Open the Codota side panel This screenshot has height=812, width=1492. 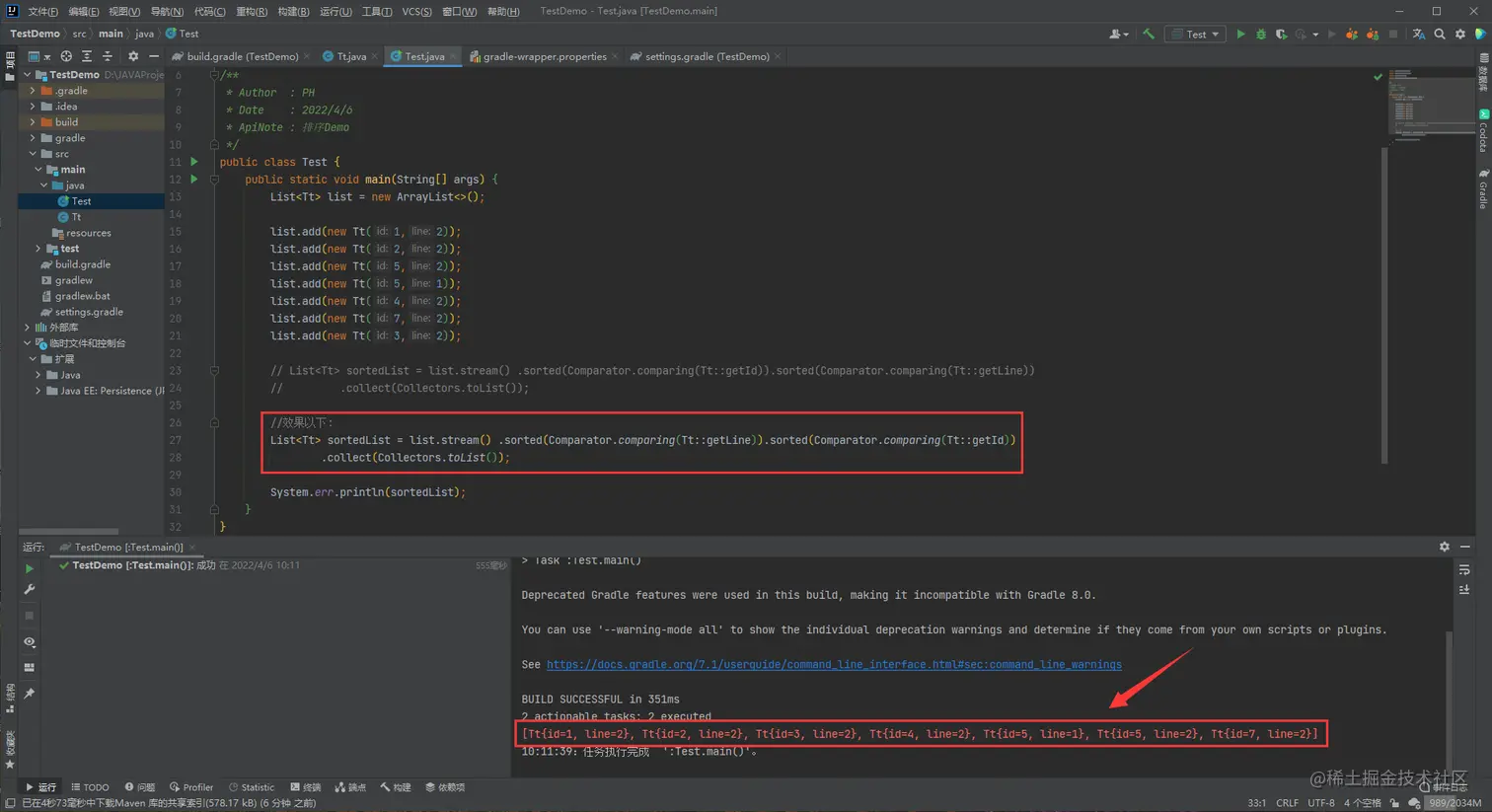1483,130
